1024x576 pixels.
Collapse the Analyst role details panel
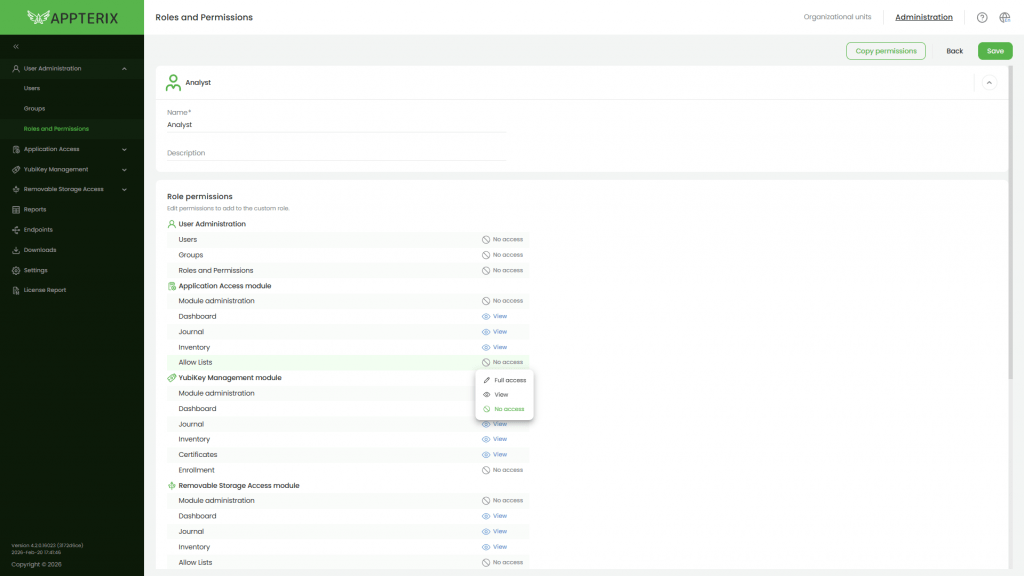click(987, 82)
